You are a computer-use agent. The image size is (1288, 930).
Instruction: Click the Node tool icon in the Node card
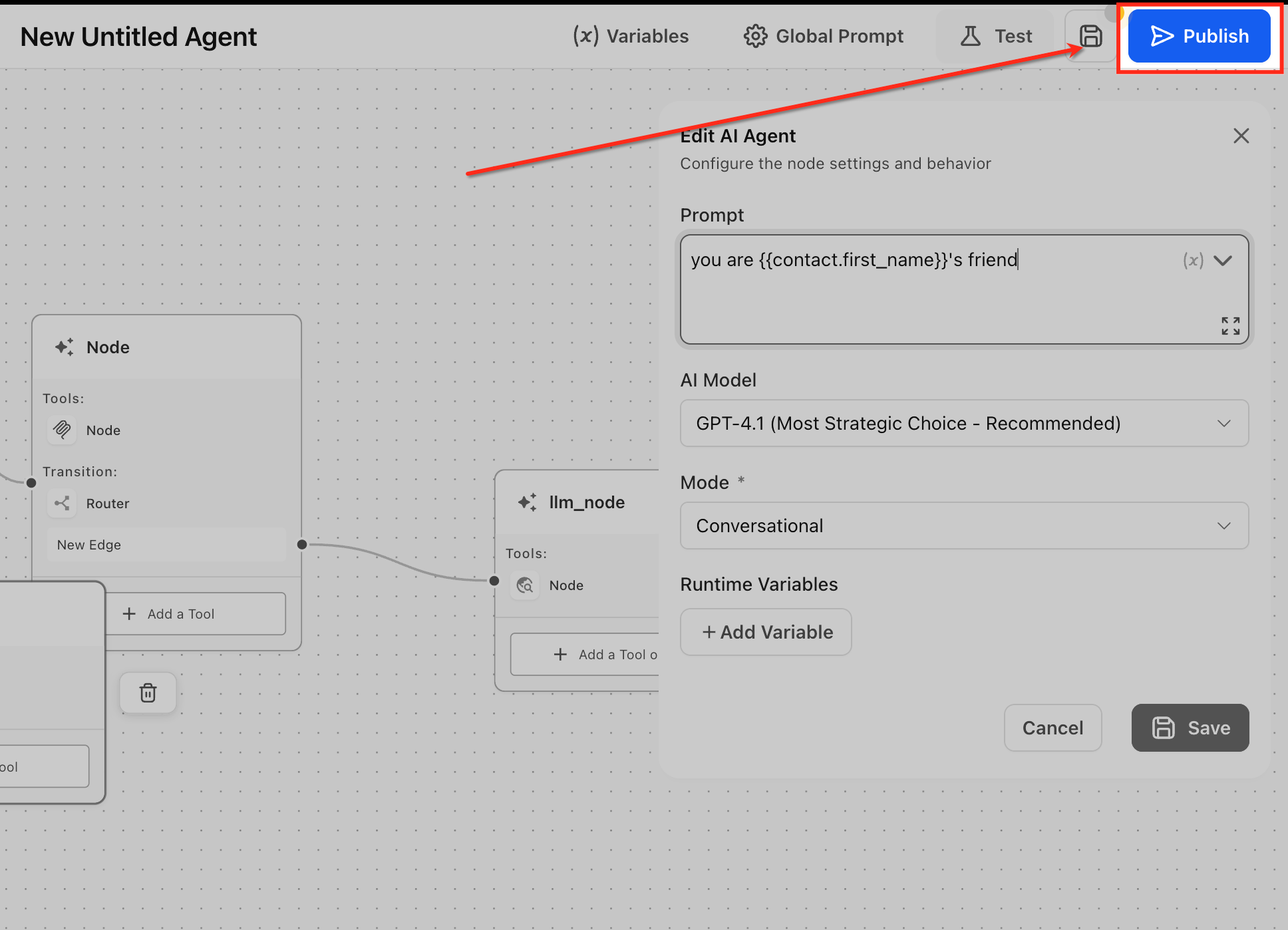click(62, 430)
